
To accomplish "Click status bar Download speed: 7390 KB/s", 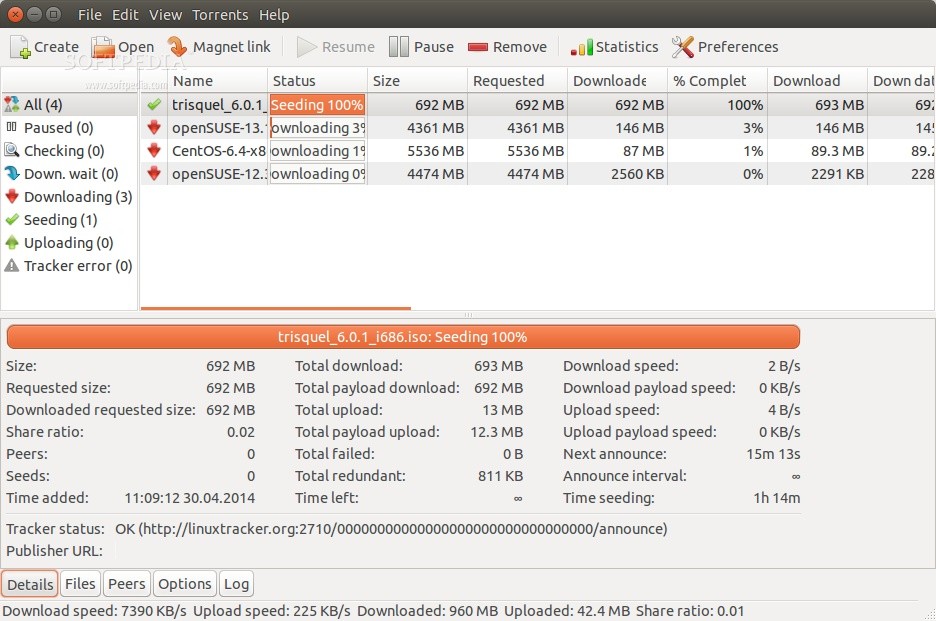I will [x=94, y=611].
